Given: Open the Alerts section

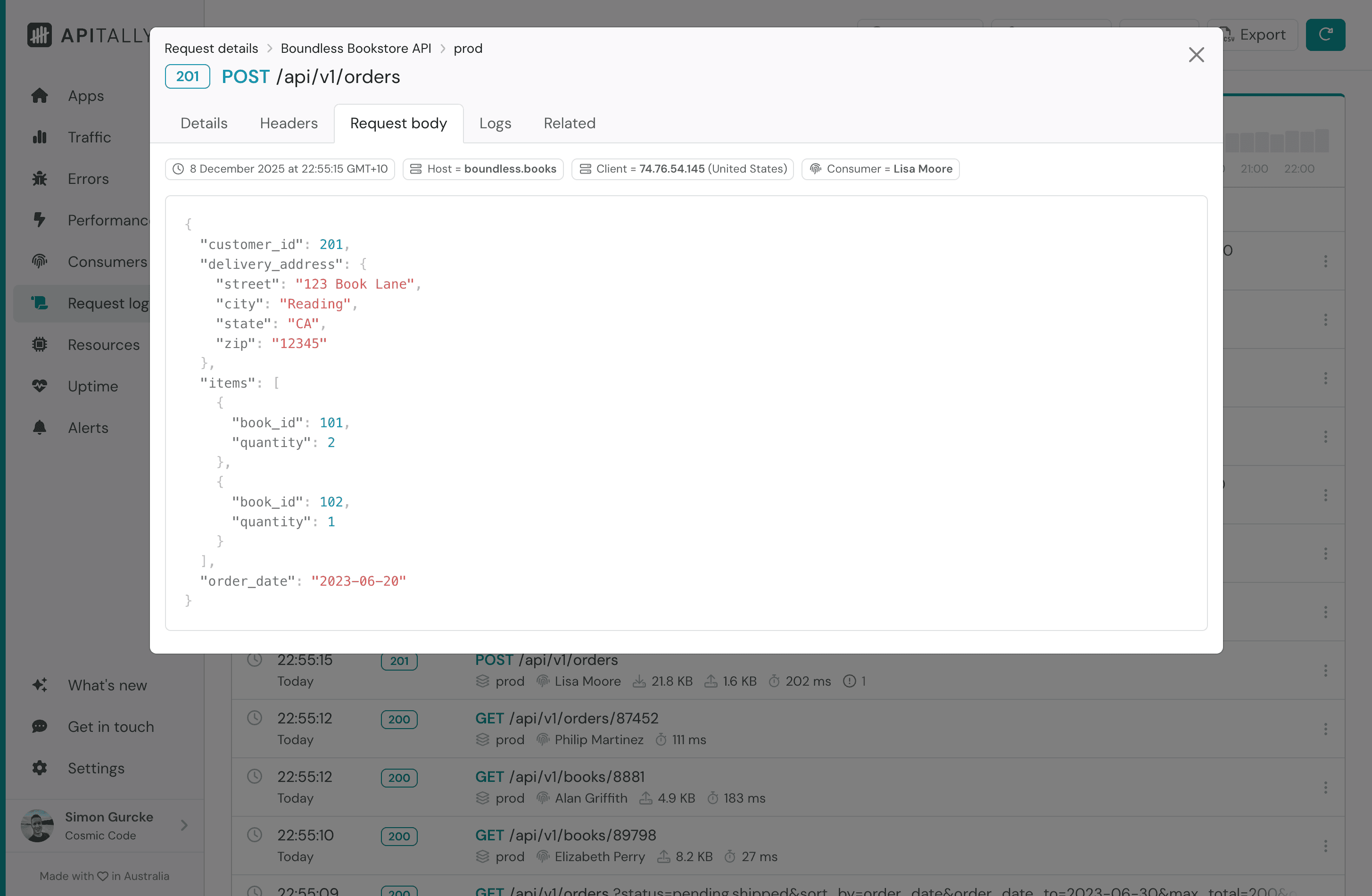Looking at the screenshot, I should coord(88,427).
